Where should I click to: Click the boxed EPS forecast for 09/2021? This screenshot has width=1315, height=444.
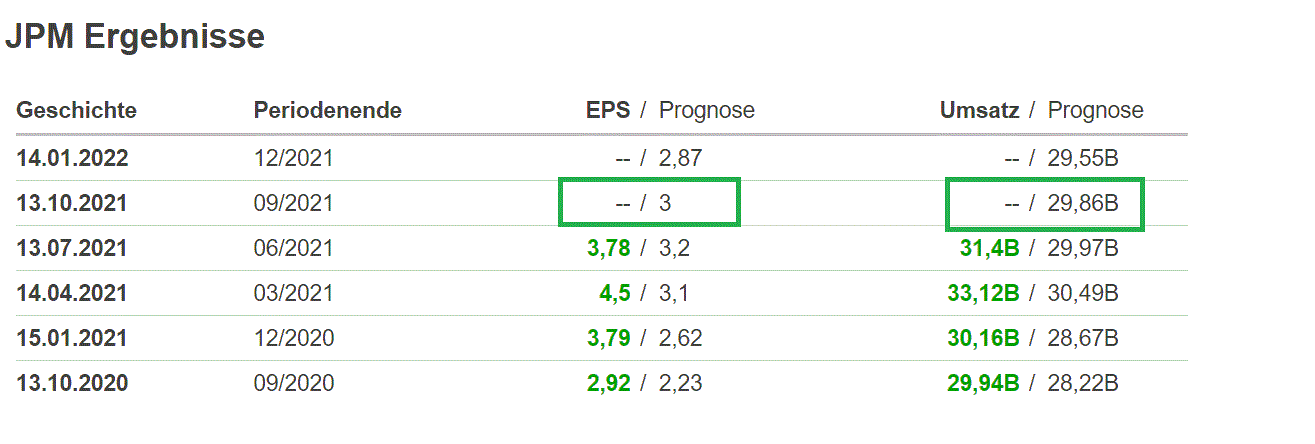(666, 203)
